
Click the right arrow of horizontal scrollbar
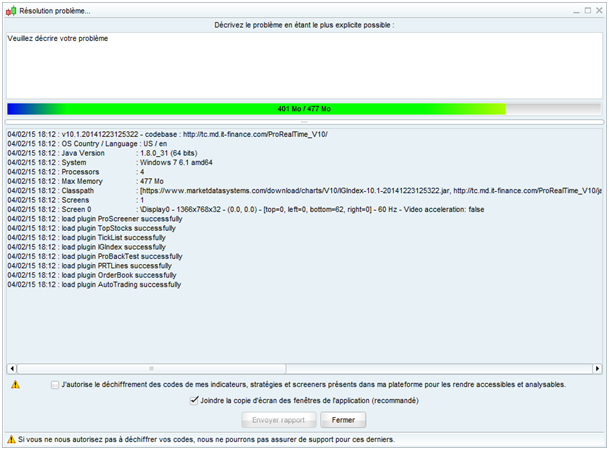pyautogui.click(x=597, y=368)
